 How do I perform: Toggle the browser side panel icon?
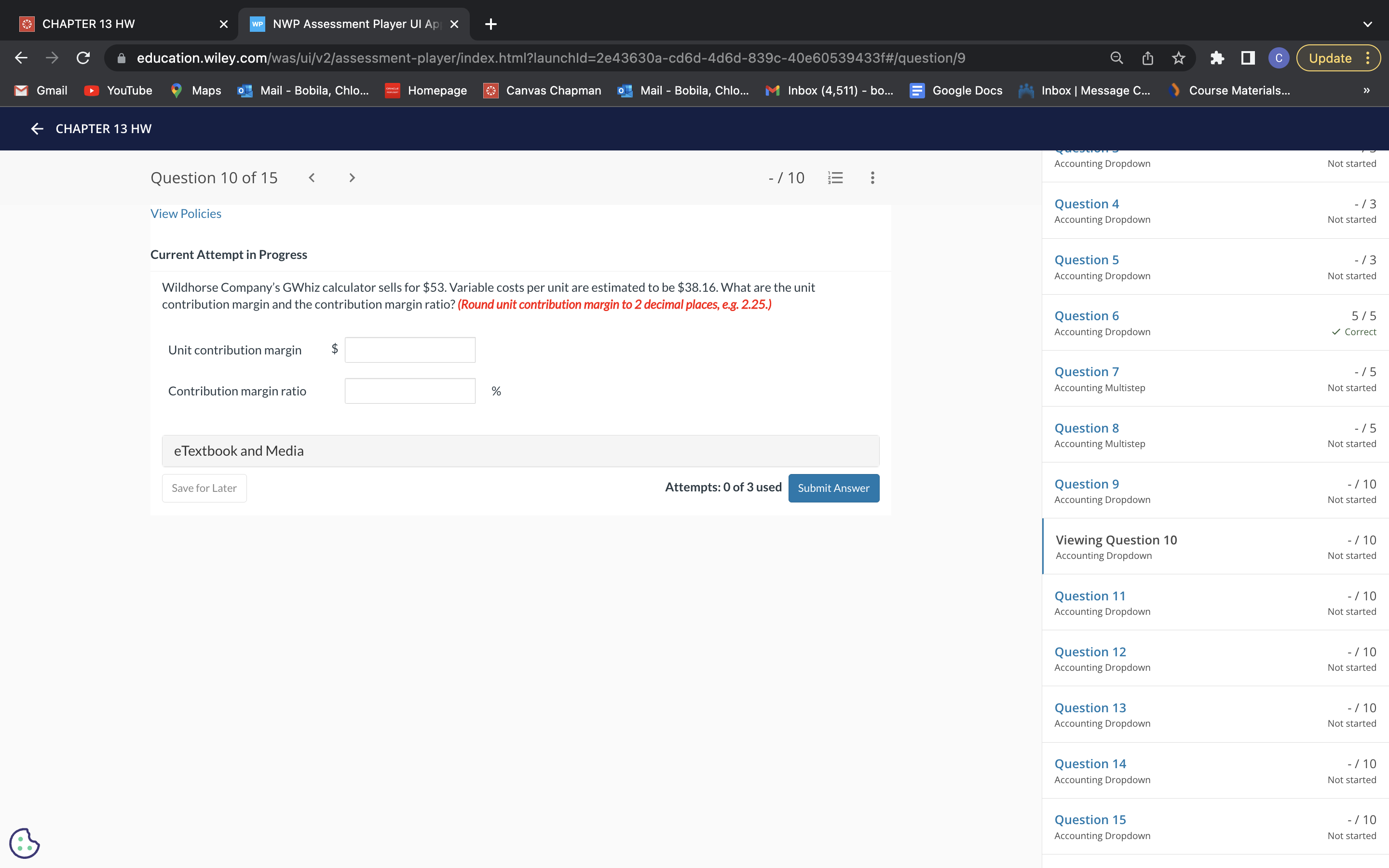point(1248,58)
